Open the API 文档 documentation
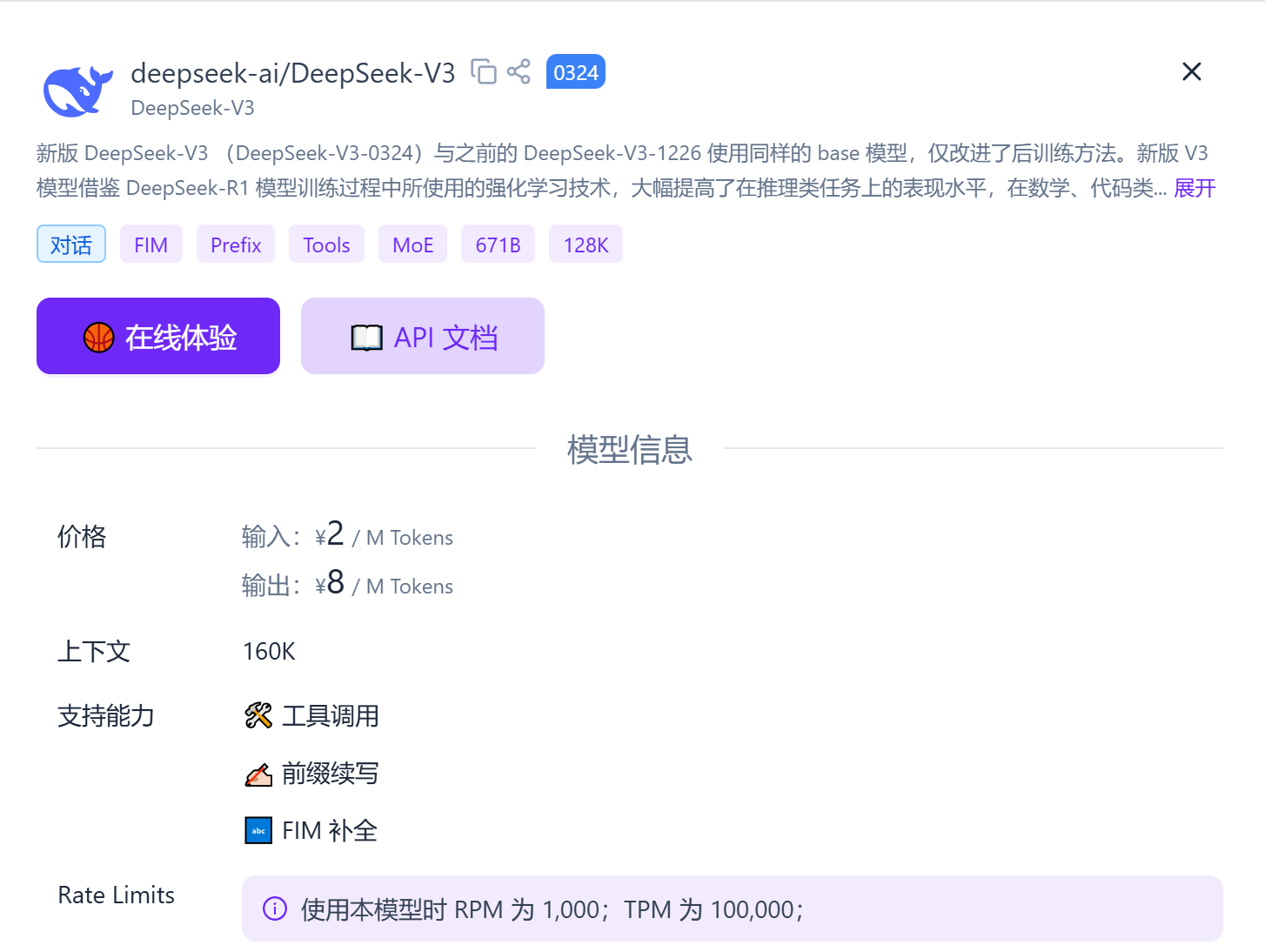 (423, 336)
